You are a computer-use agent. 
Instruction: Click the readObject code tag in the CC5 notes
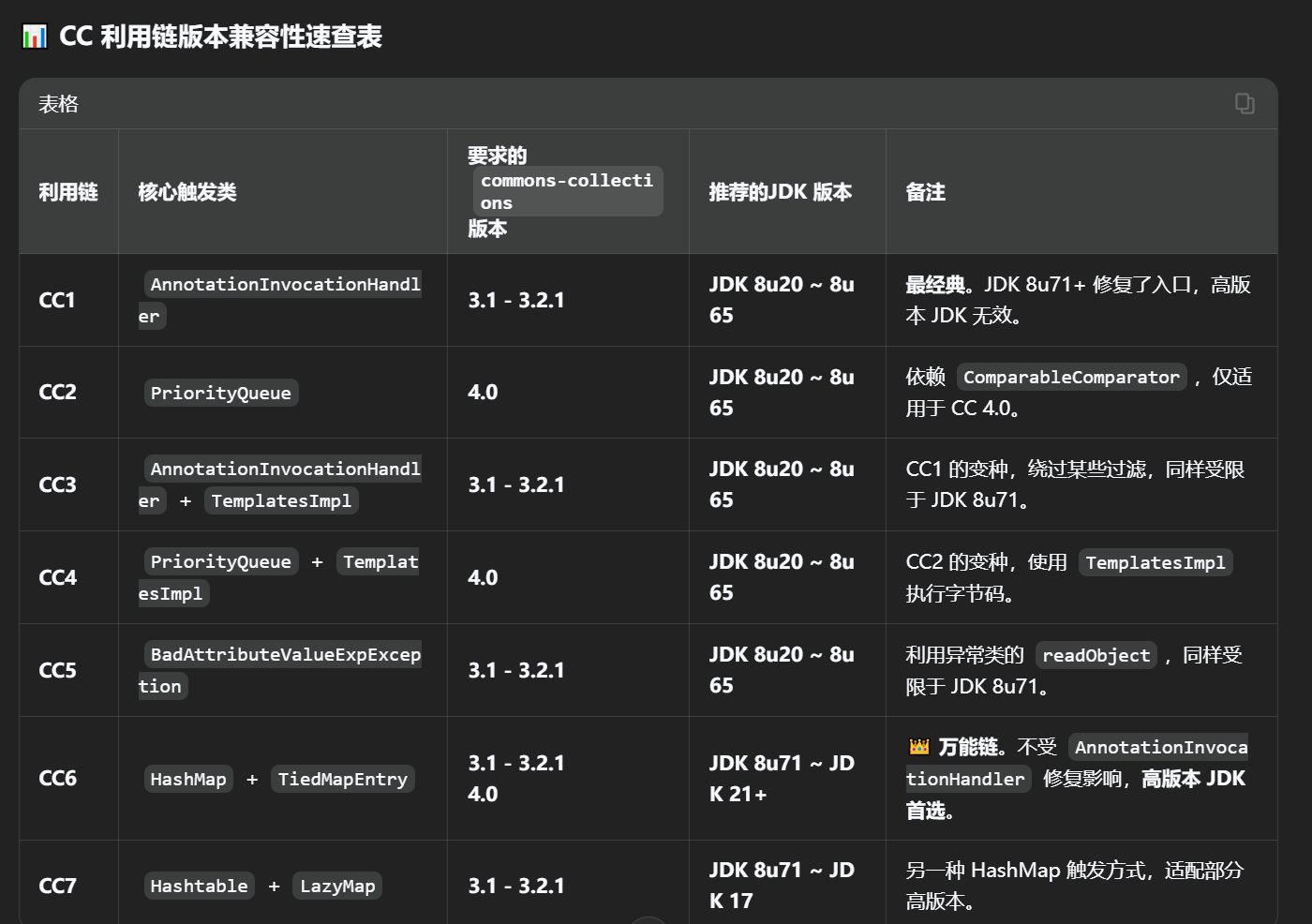pos(1096,655)
